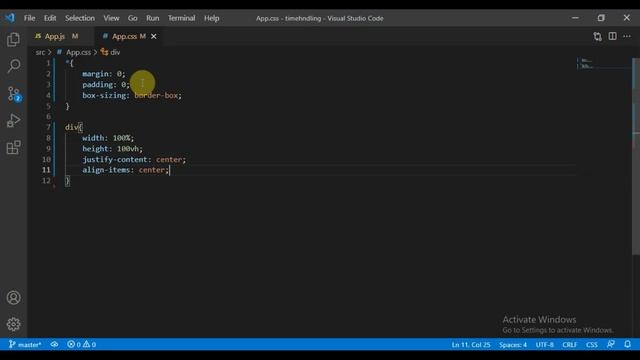Open the View menu
Screen dimensions: 640x360
point(111,18)
